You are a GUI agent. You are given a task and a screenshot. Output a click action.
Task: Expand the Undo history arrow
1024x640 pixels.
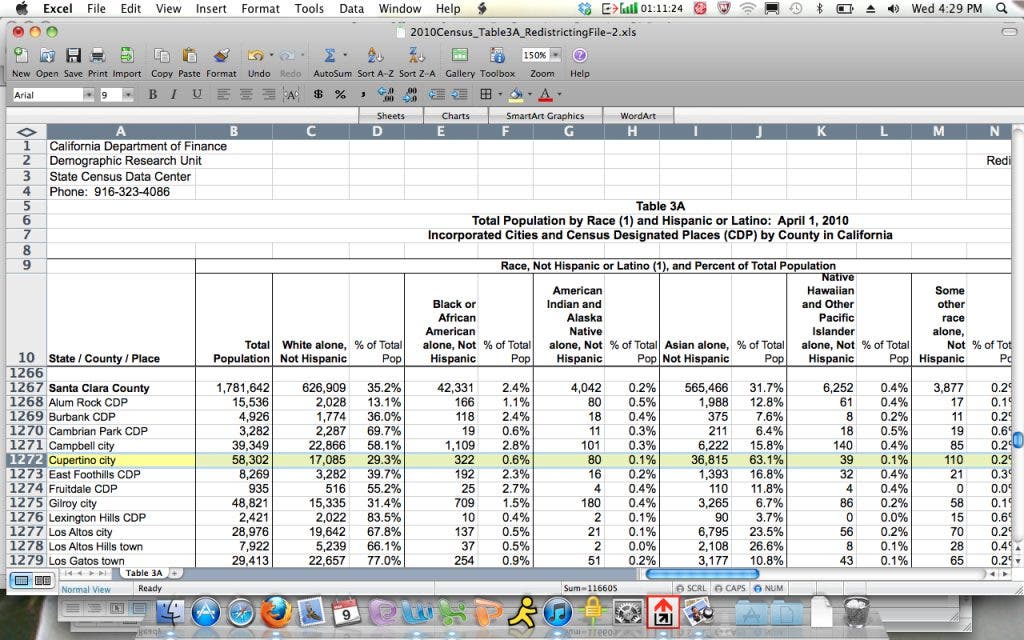[x=271, y=56]
